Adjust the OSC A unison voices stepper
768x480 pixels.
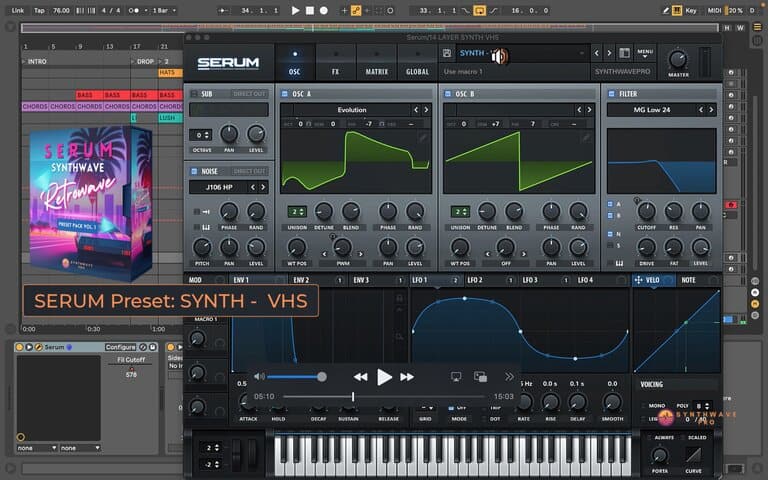point(297,212)
